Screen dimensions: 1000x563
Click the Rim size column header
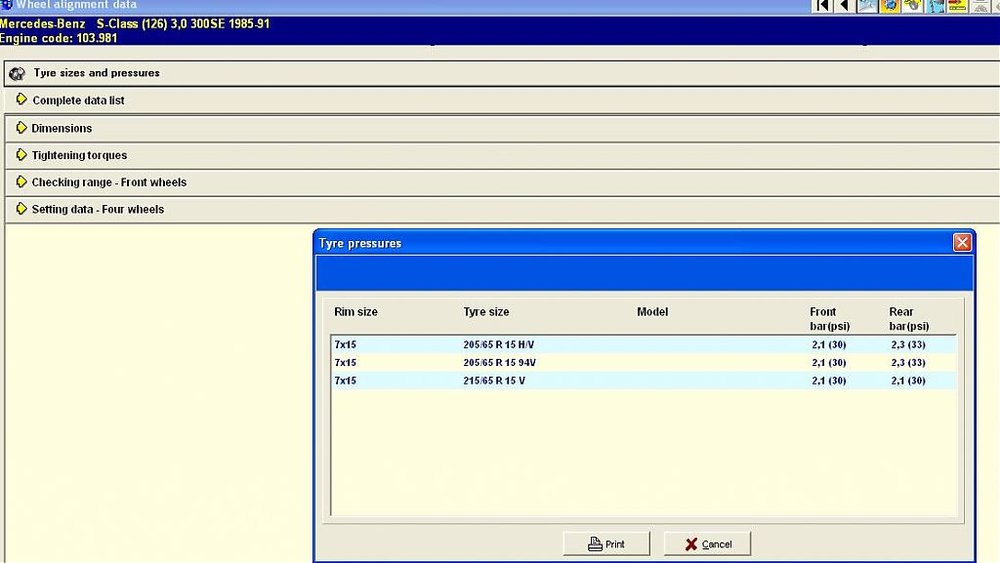(356, 312)
